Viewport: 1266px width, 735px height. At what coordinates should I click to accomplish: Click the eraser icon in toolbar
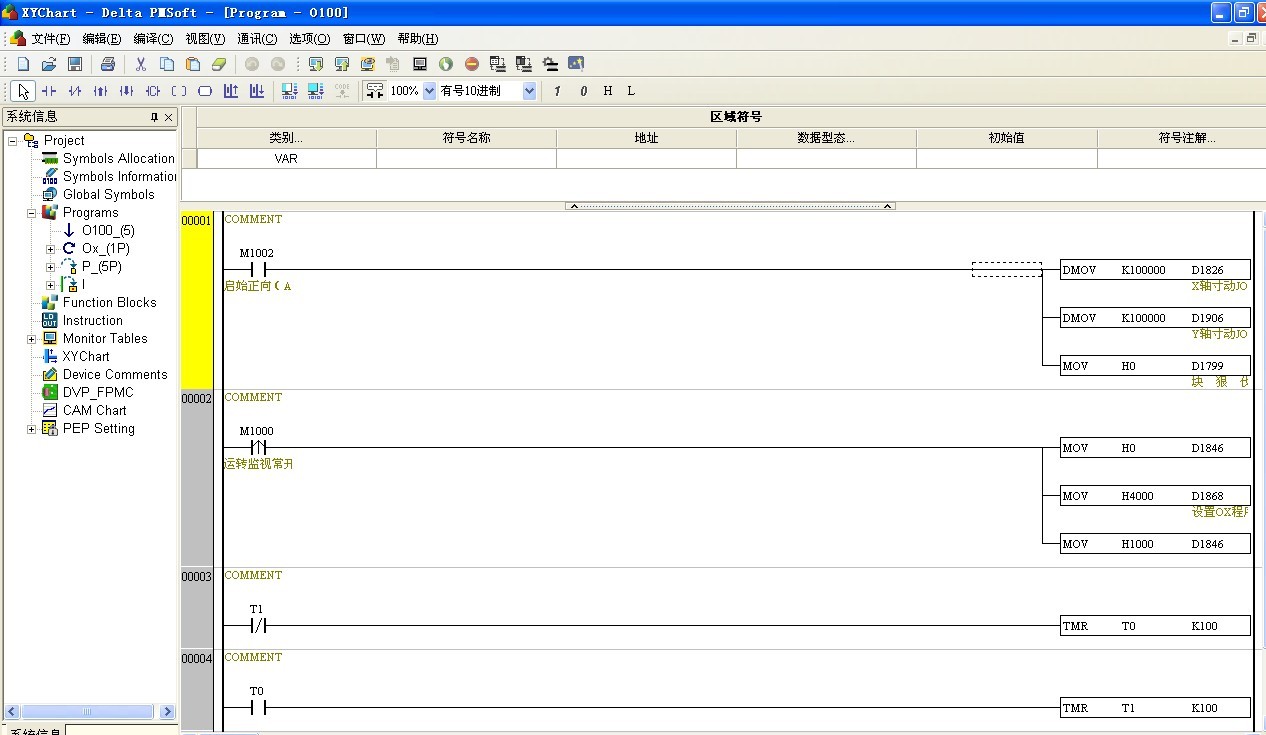point(219,64)
